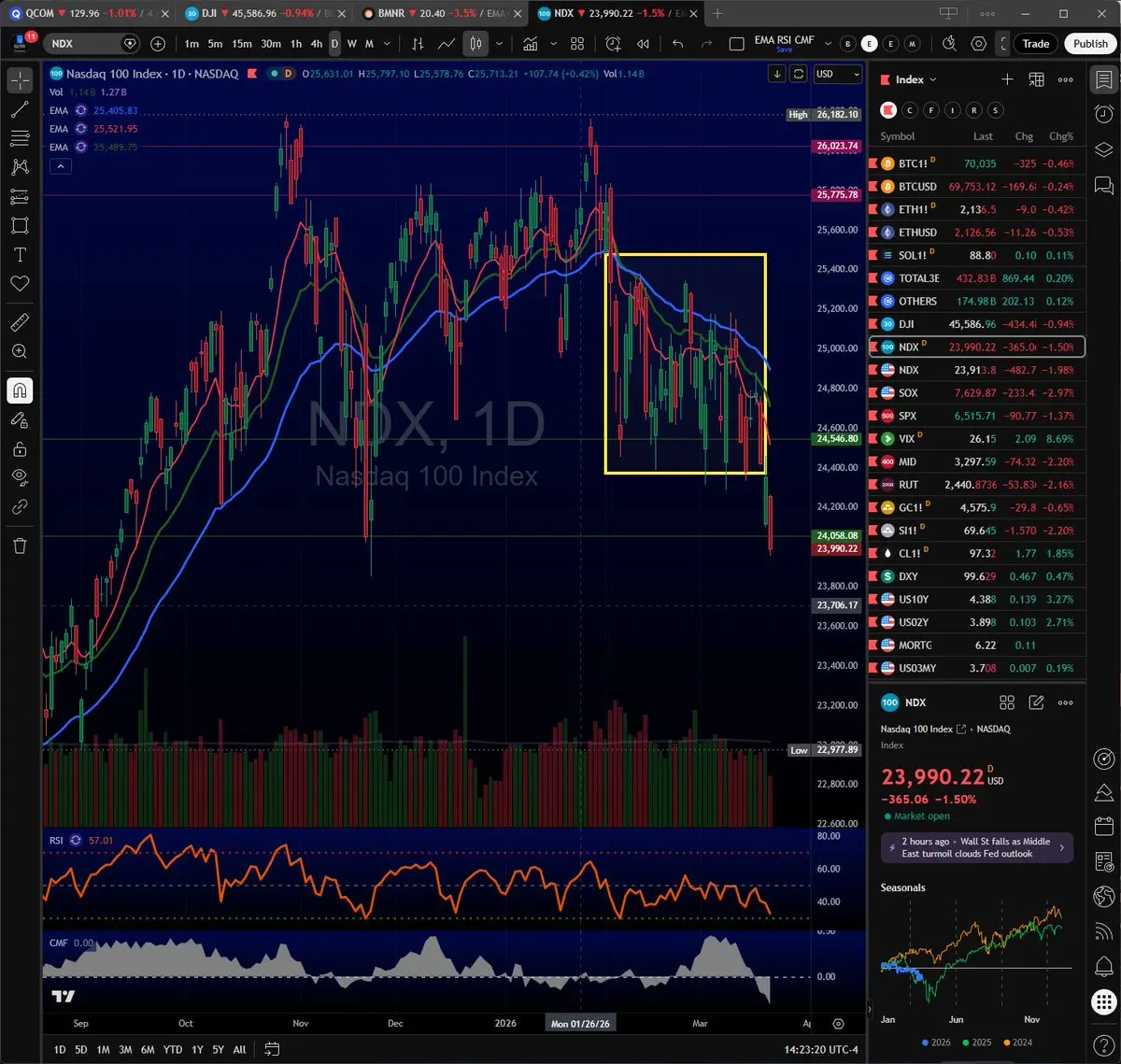Image resolution: width=1121 pixels, height=1064 pixels.
Task: Add a symbol to compare using the plus icon
Action: pos(158,44)
